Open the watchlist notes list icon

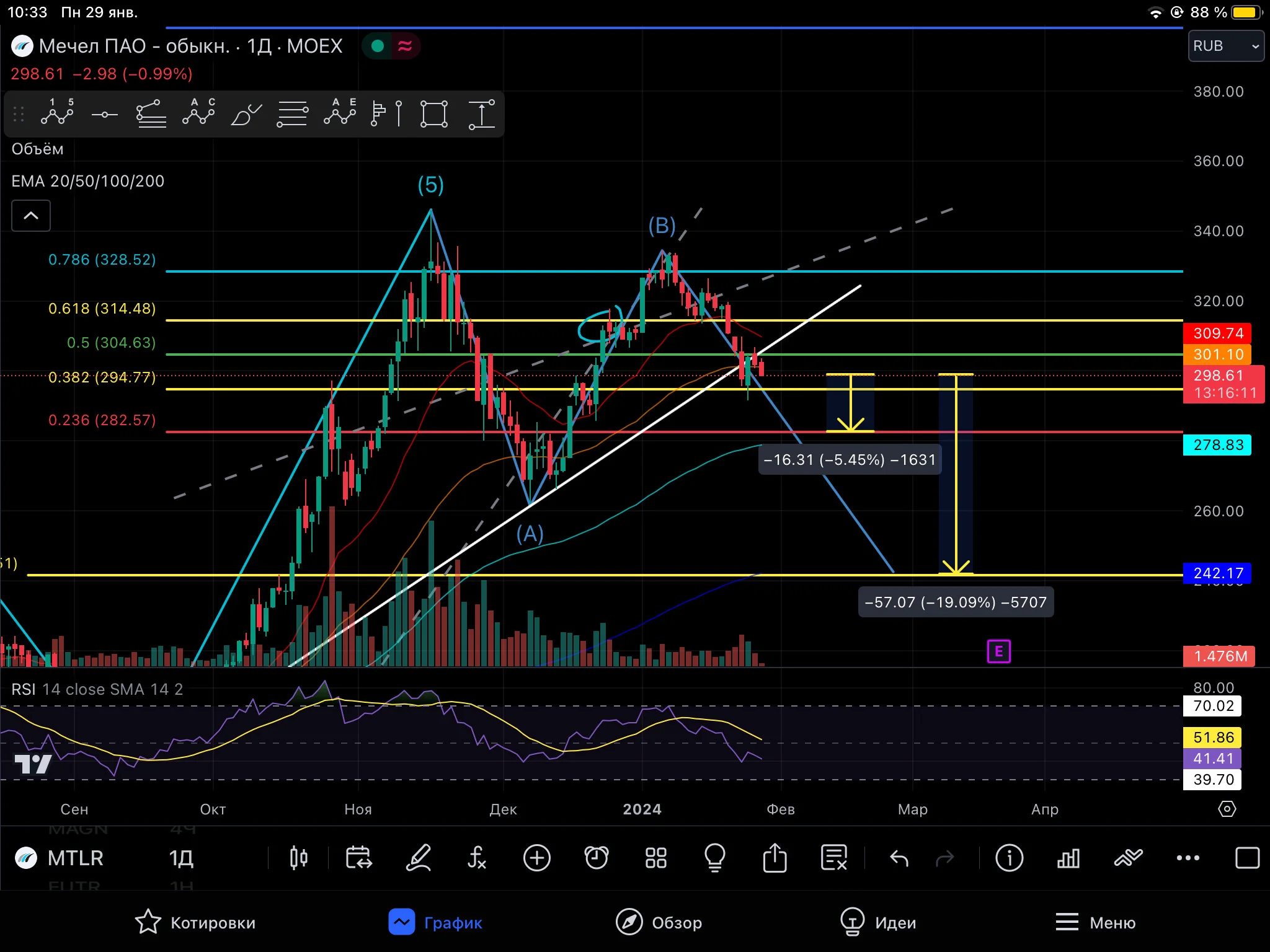coord(834,858)
